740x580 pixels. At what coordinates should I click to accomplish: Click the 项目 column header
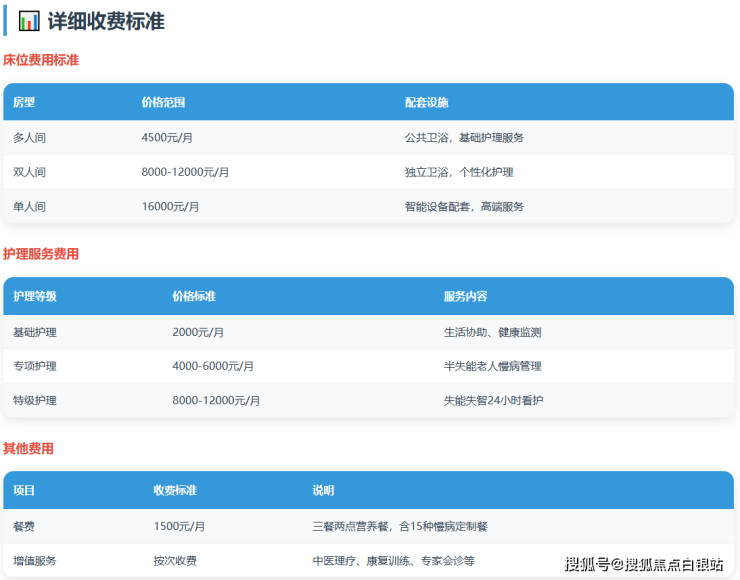[24, 490]
